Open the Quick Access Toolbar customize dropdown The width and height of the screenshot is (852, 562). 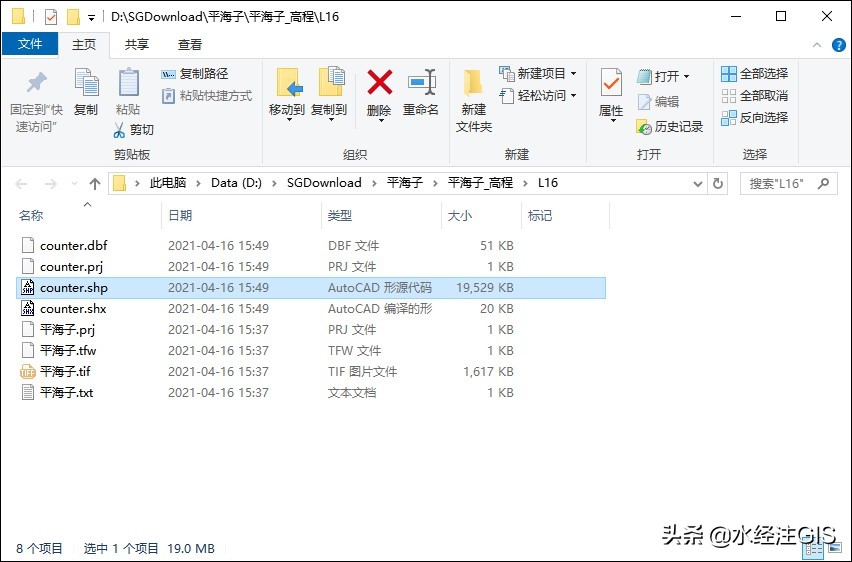click(x=91, y=18)
